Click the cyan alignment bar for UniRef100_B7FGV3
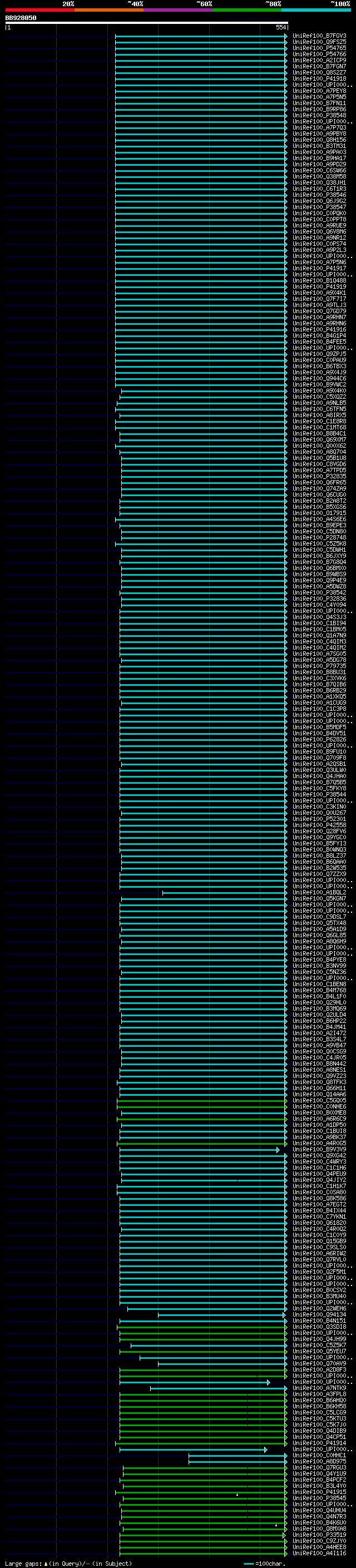 pyautogui.click(x=201, y=36)
